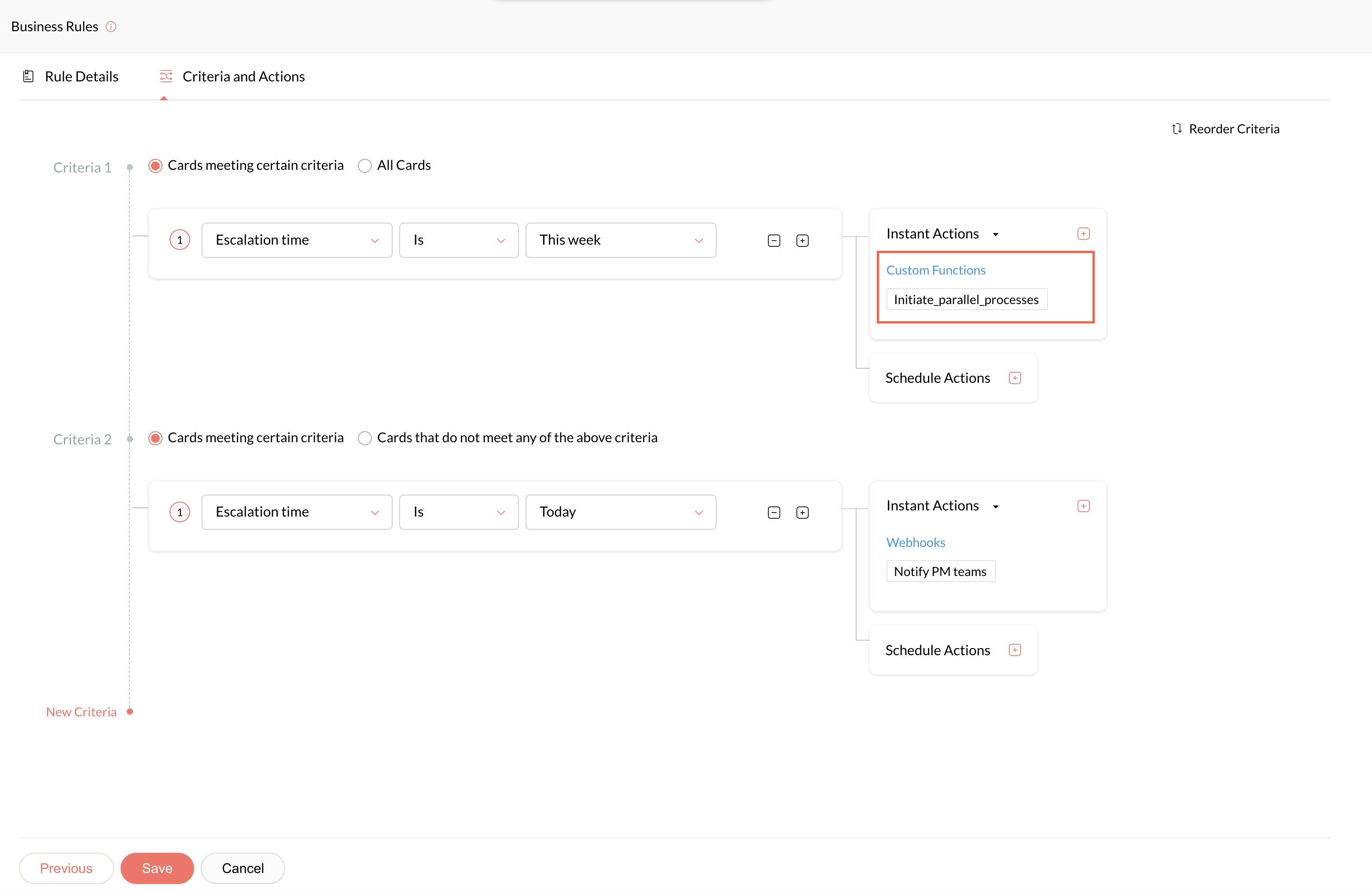Screen dimensions: 1372x895
Task: Add a schedule action for Criteria 1
Action: 1015,378
